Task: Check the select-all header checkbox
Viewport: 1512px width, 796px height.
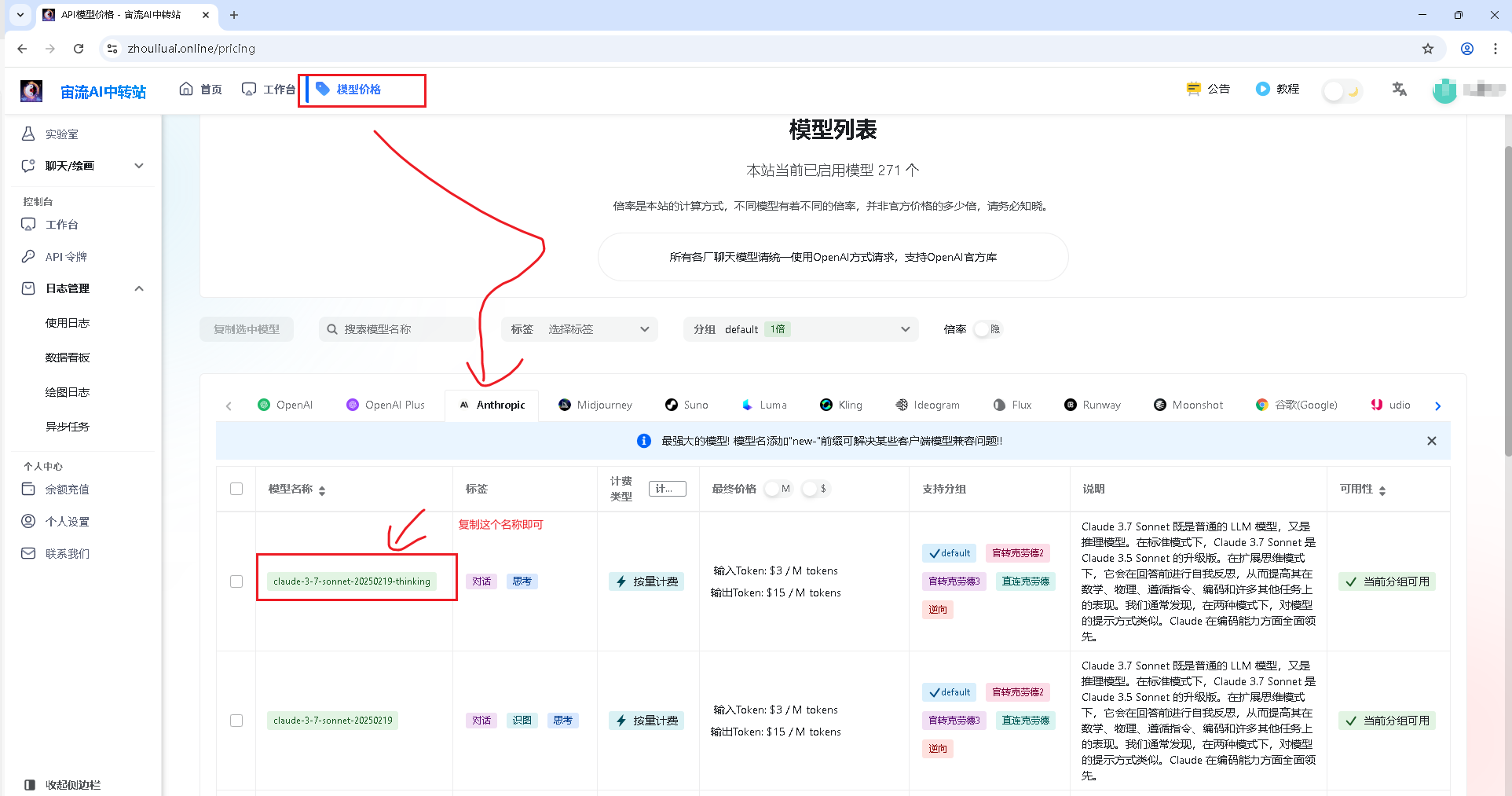Action: click(236, 489)
